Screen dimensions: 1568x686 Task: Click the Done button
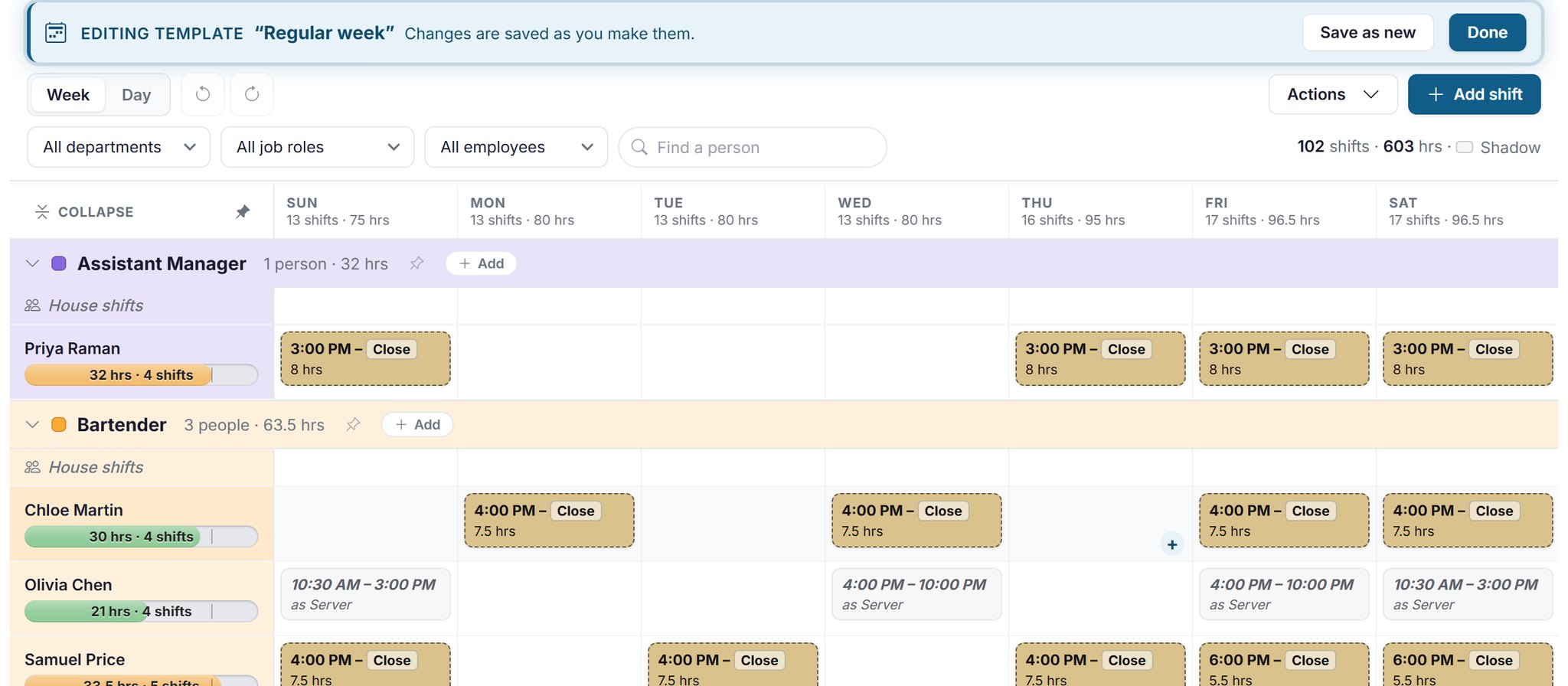coord(1487,32)
